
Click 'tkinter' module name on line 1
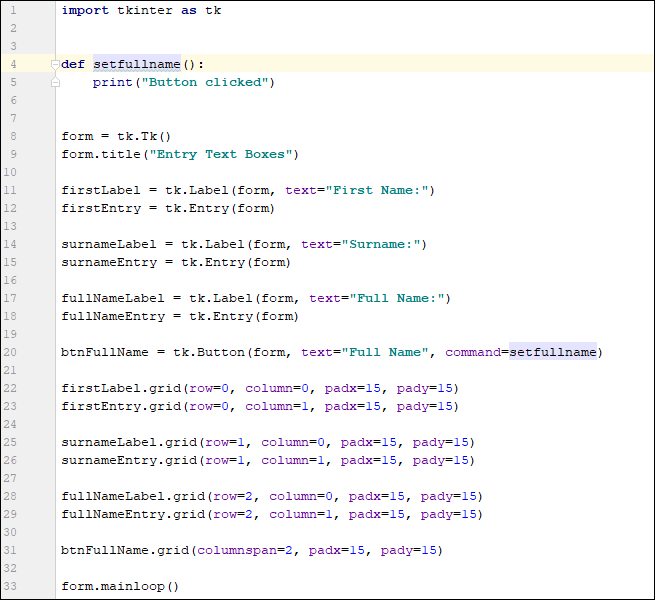tap(145, 10)
